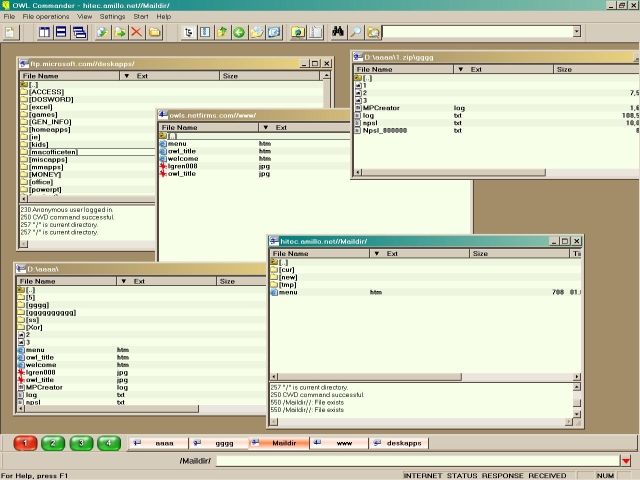
Task: Expand the red command line history arrow
Action: click(625, 461)
